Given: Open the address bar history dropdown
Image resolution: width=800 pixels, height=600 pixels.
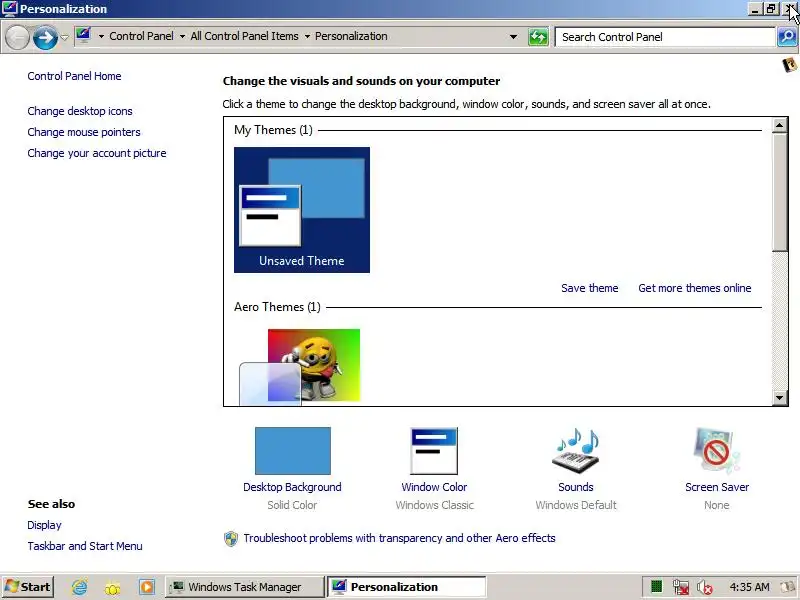Looking at the screenshot, I should coord(513,37).
